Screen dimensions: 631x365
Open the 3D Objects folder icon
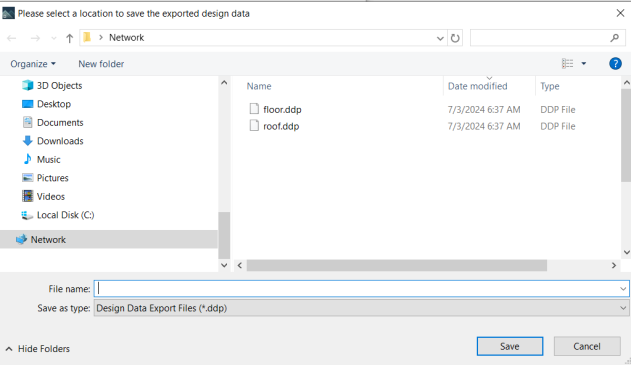[x=27, y=85]
